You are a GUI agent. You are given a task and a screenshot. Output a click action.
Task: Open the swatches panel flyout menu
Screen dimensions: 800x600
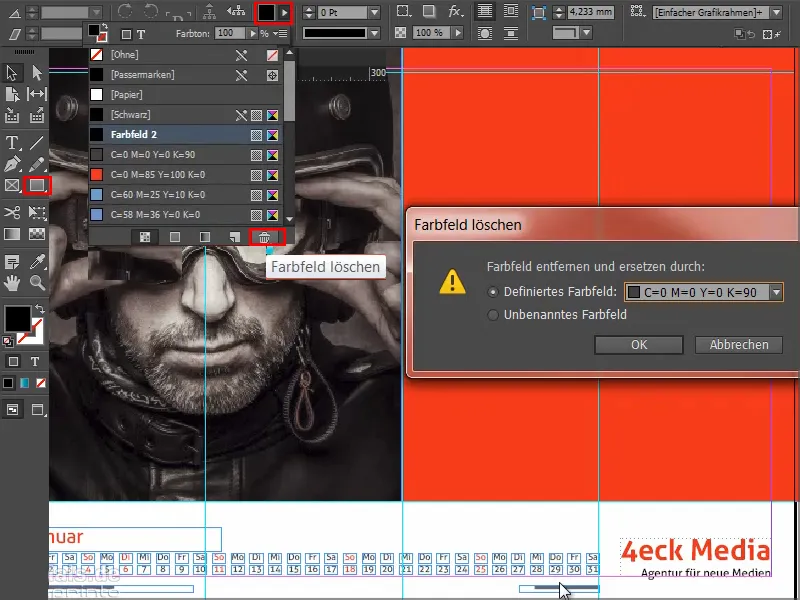click(x=281, y=34)
